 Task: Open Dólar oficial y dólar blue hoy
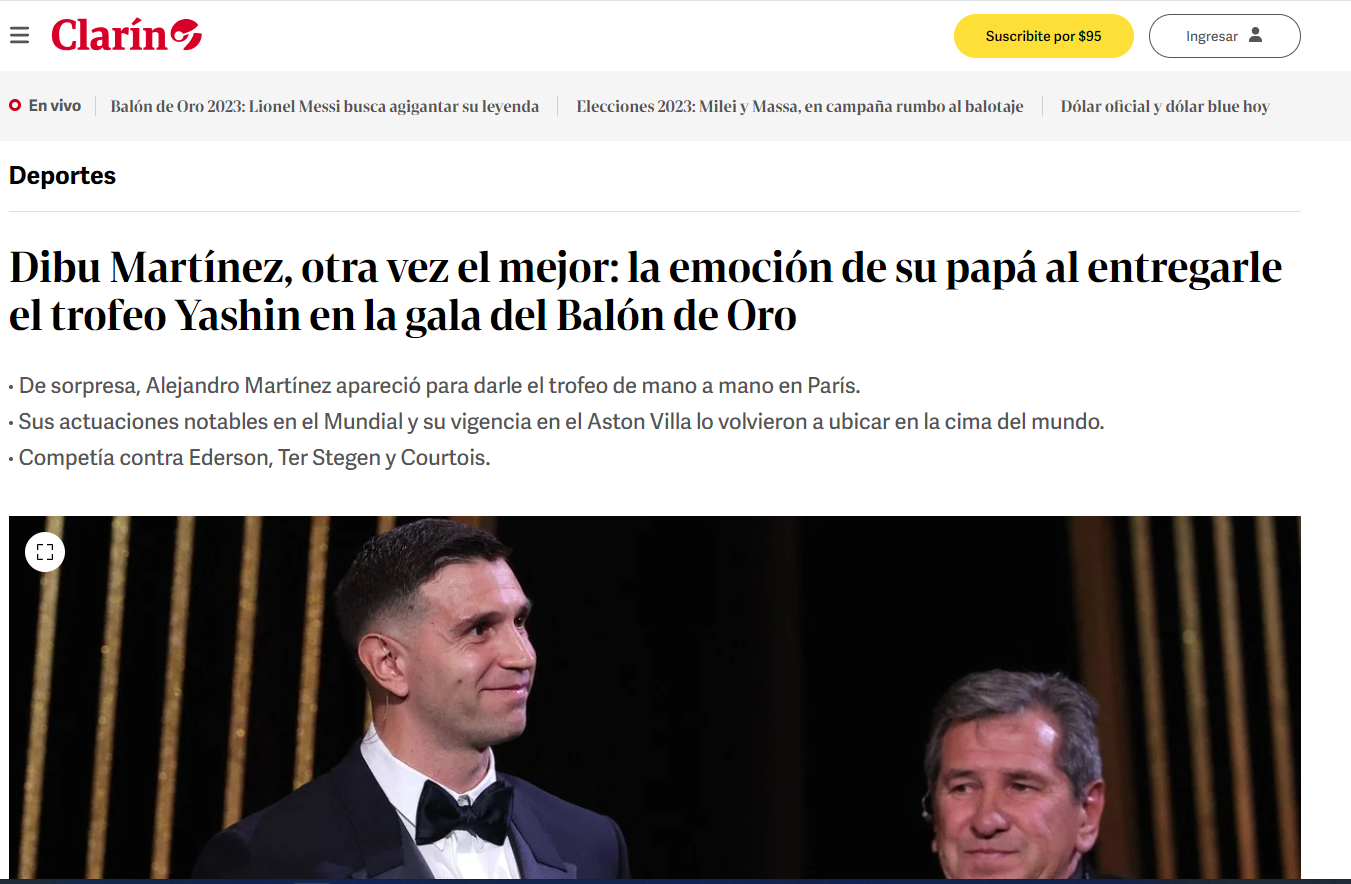click(x=1165, y=106)
